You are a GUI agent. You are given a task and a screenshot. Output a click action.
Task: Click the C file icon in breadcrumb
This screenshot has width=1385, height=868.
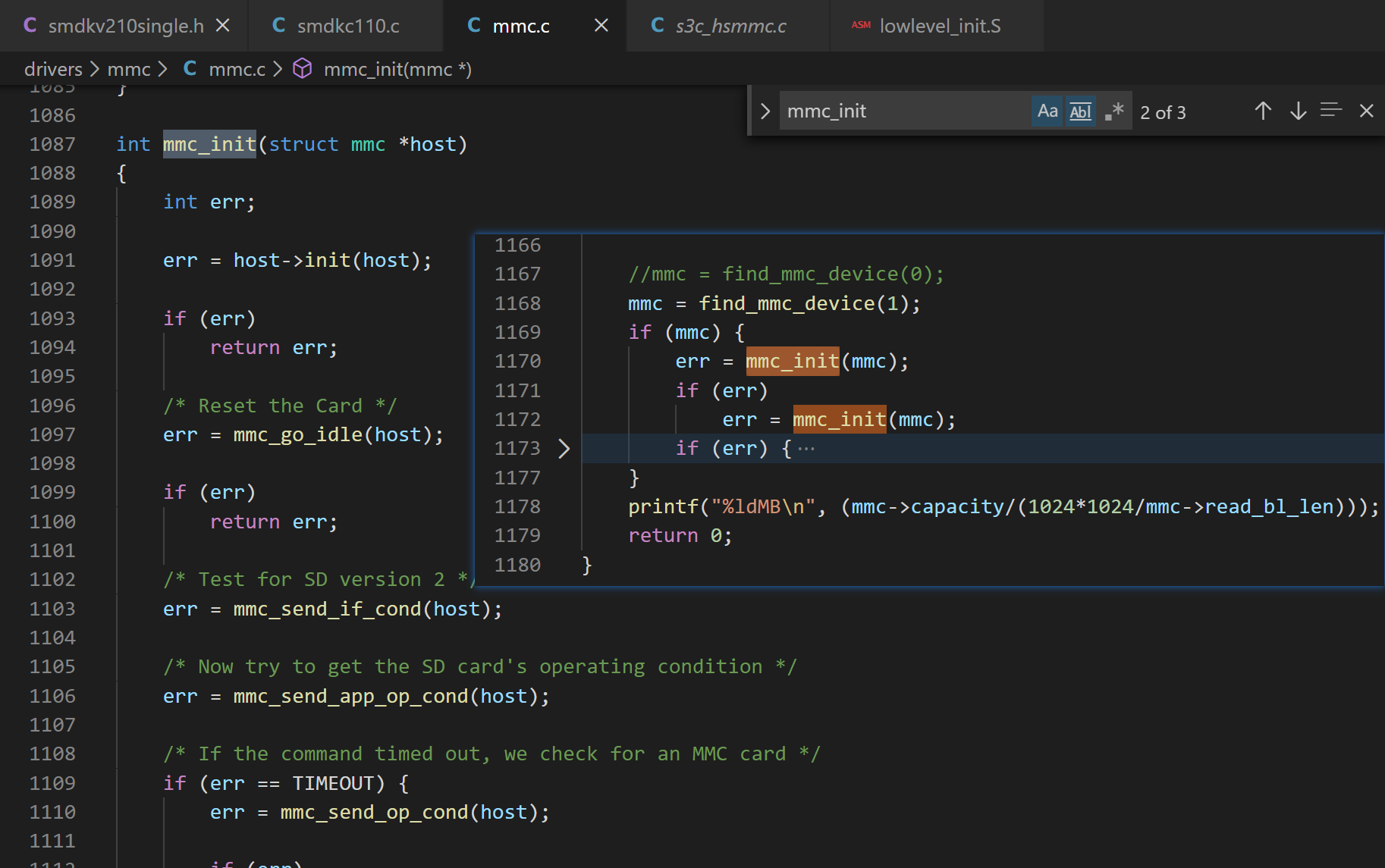[190, 69]
